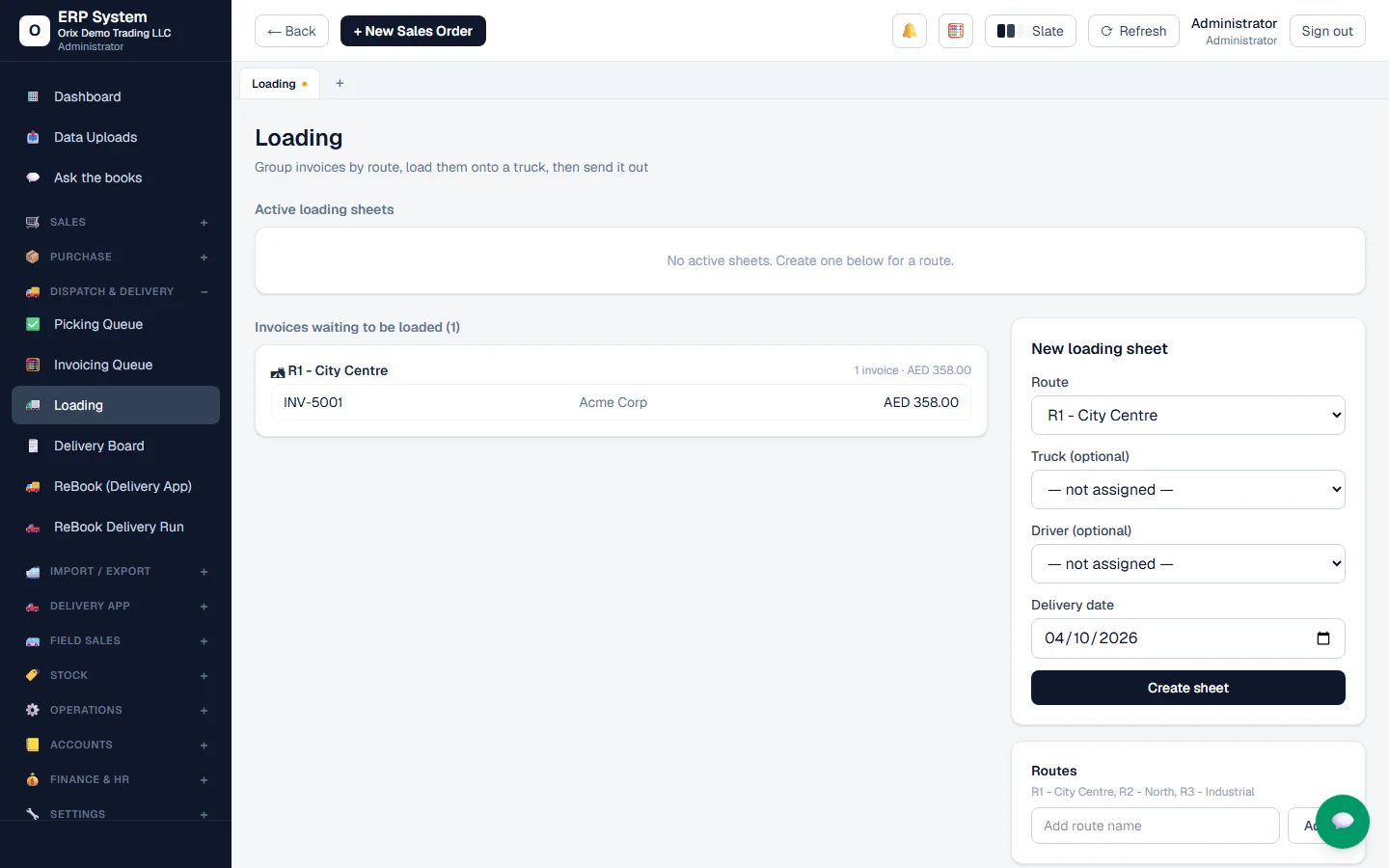Click the ReBook (Delivery App) truck icon
The height and width of the screenshot is (868, 1389).
[x=33, y=486]
